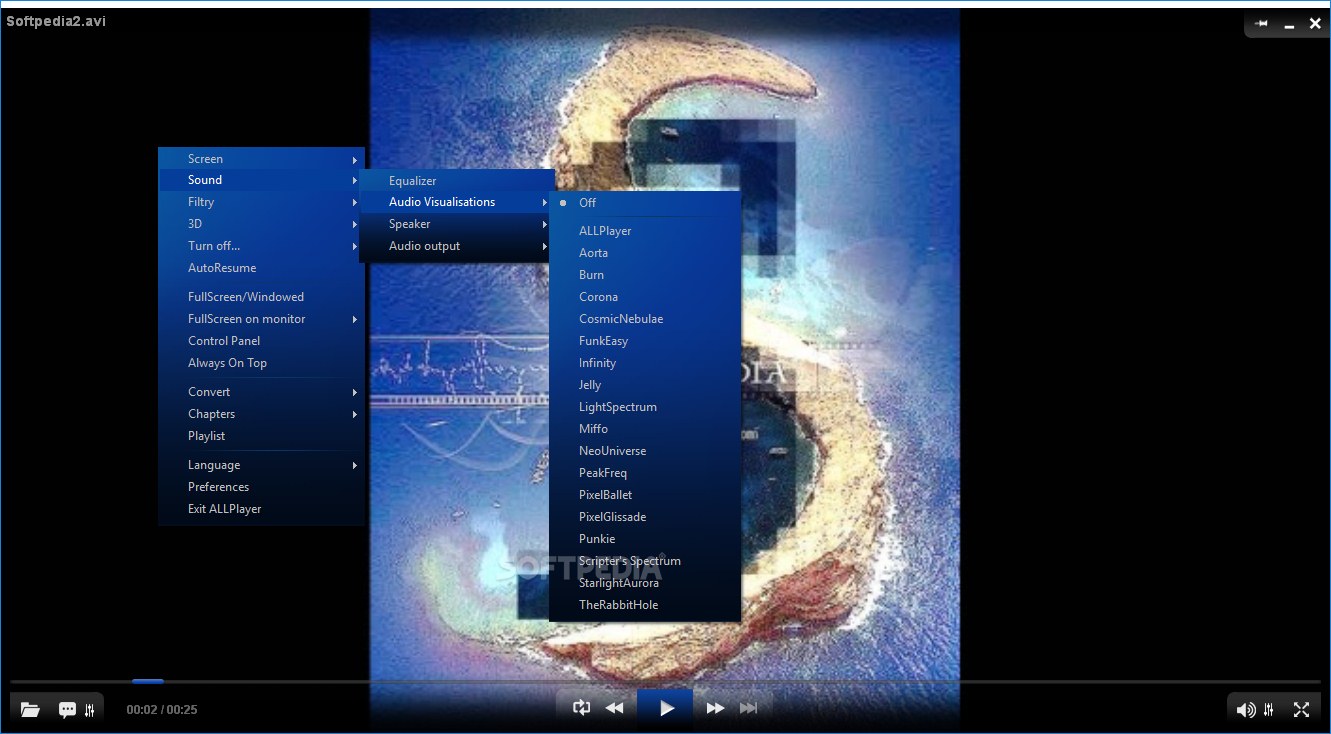This screenshot has width=1331, height=734.
Task: Click the blue seek bar position handle
Action: point(147,682)
